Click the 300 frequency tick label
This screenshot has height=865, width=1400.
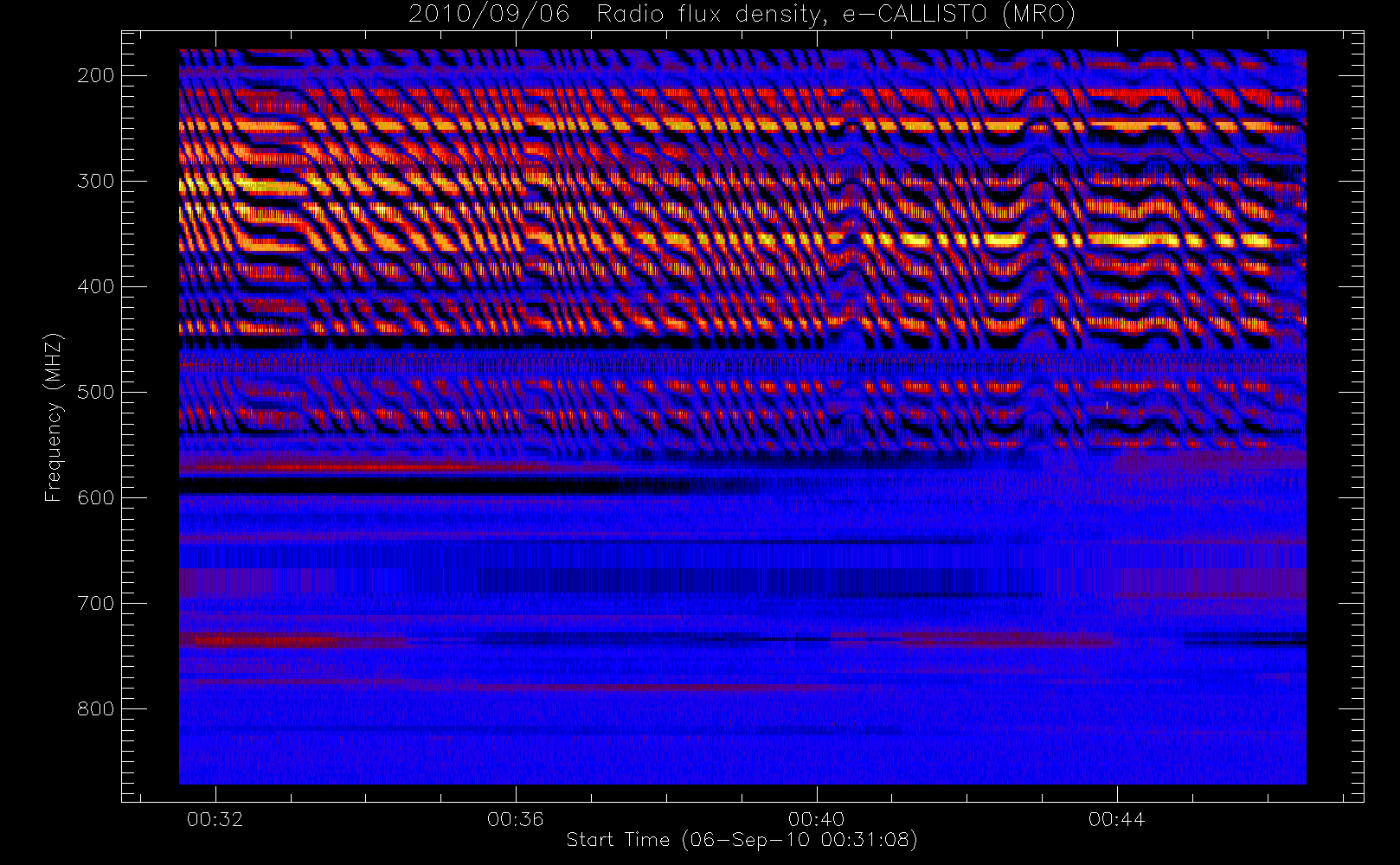tap(96, 181)
